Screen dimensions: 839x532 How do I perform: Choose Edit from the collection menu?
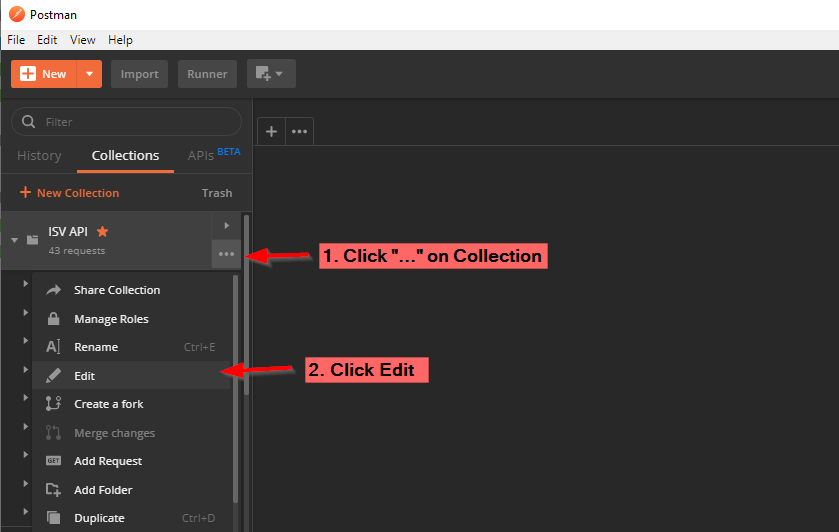tap(132, 376)
